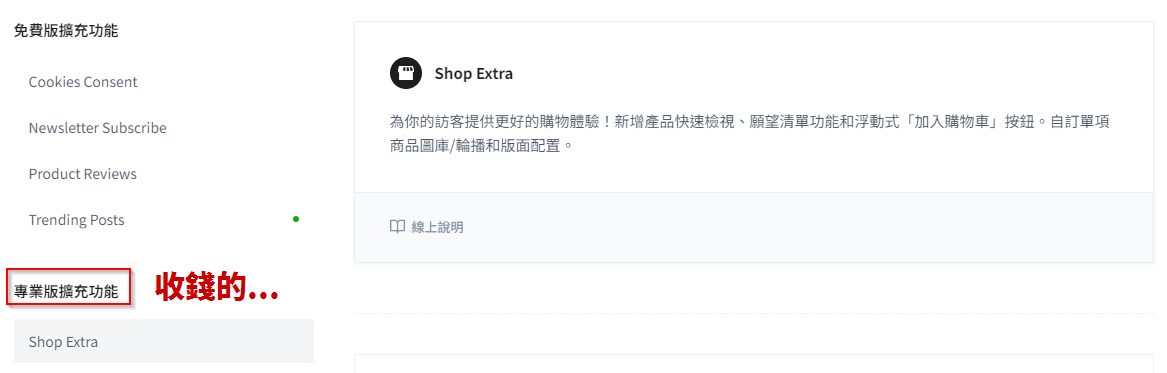
Task: Select Newsletter Subscribe in the sidebar
Action: coord(97,128)
